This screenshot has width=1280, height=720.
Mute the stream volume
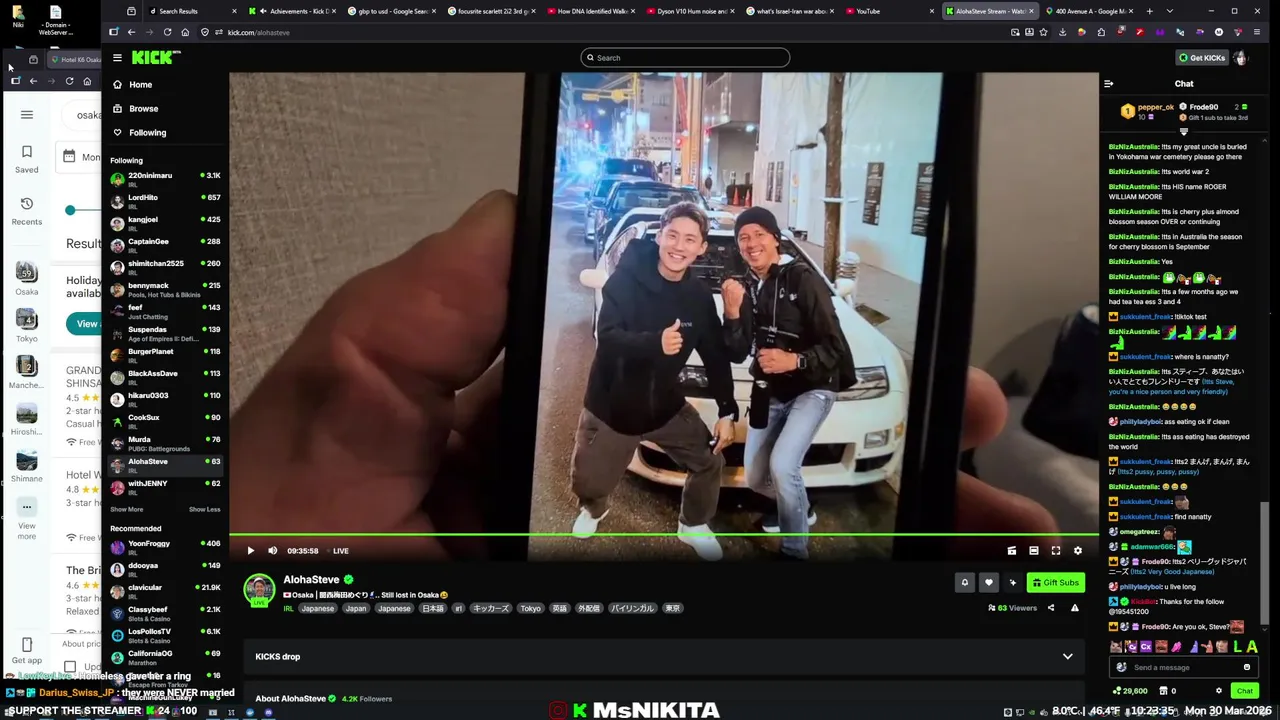[272, 551]
